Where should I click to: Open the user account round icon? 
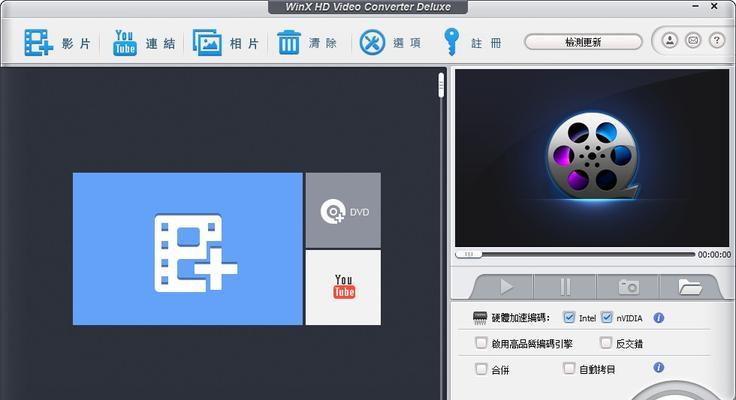(670, 40)
